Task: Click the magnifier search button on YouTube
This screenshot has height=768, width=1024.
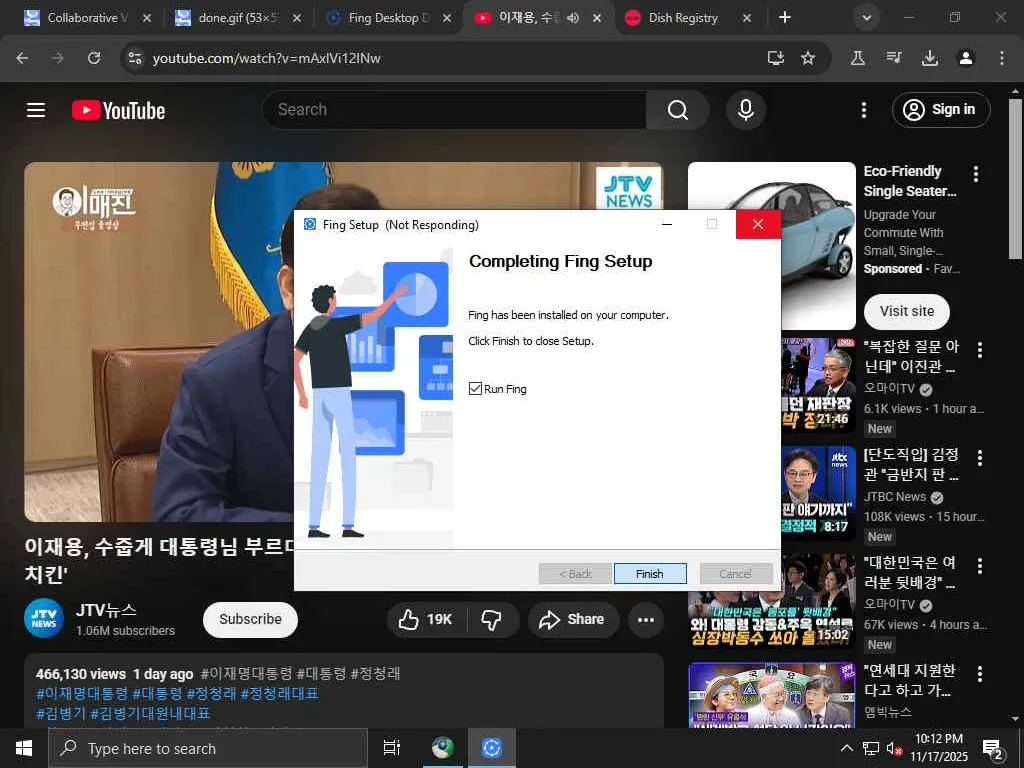Action: coord(678,110)
